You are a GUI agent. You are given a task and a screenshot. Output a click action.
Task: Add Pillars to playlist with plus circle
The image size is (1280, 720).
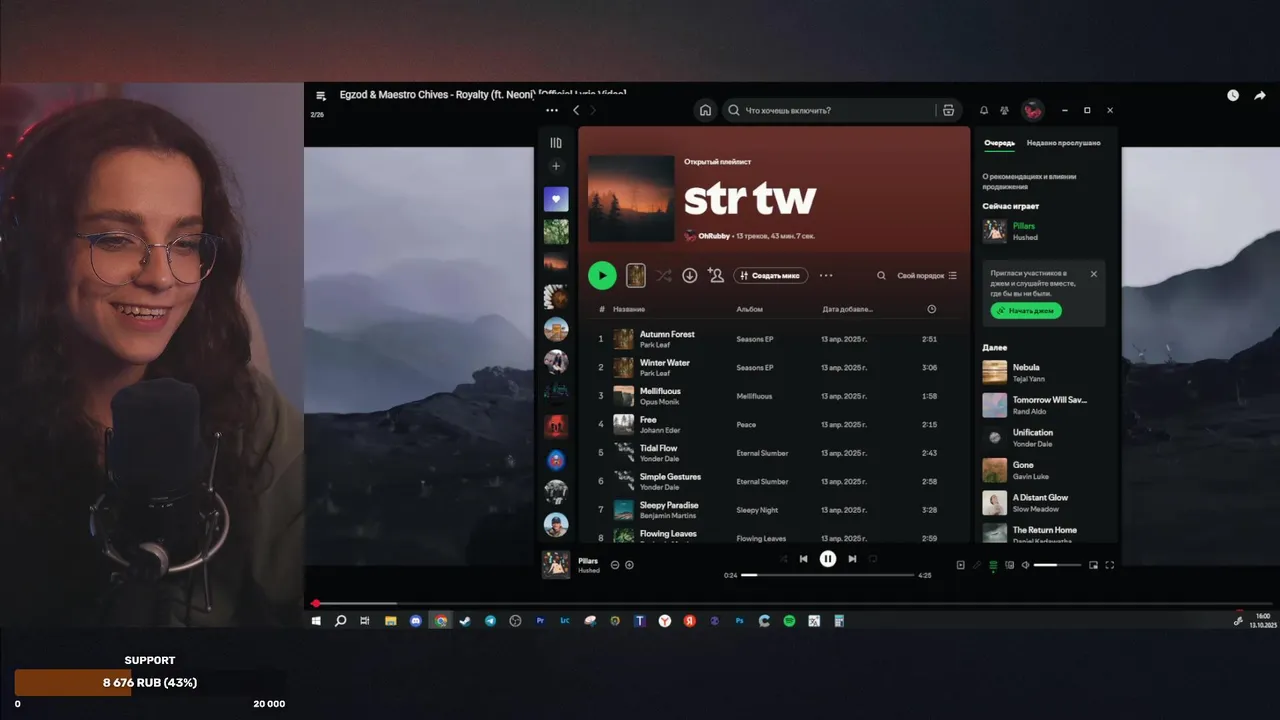coord(629,565)
